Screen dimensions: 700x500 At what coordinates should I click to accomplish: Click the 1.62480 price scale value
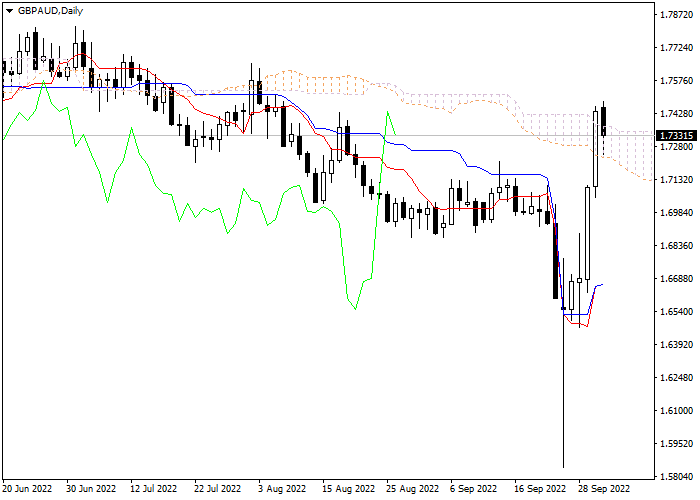[x=676, y=378]
